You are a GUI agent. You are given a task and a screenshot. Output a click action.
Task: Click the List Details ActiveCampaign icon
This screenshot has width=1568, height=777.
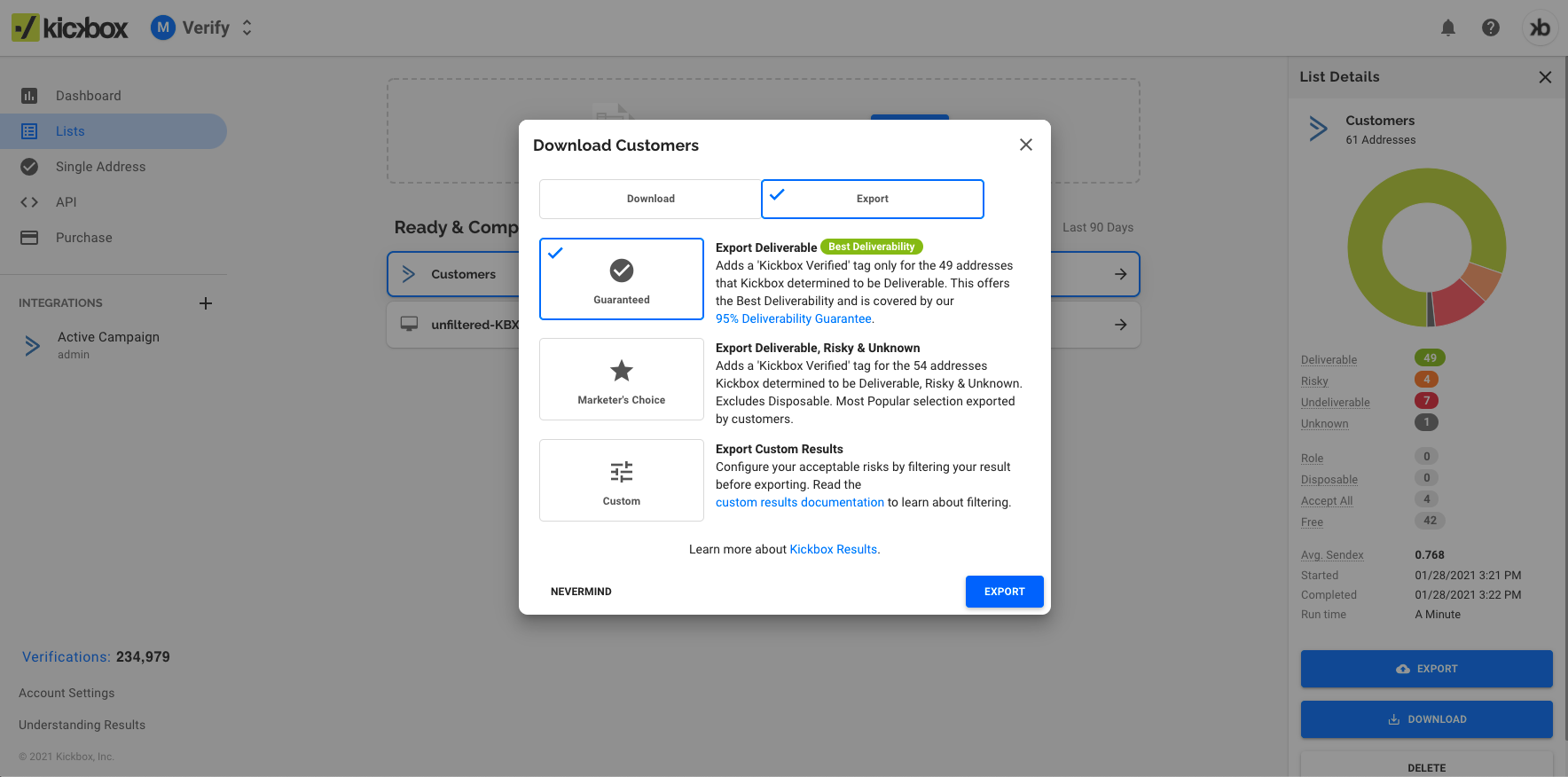pos(1319,129)
